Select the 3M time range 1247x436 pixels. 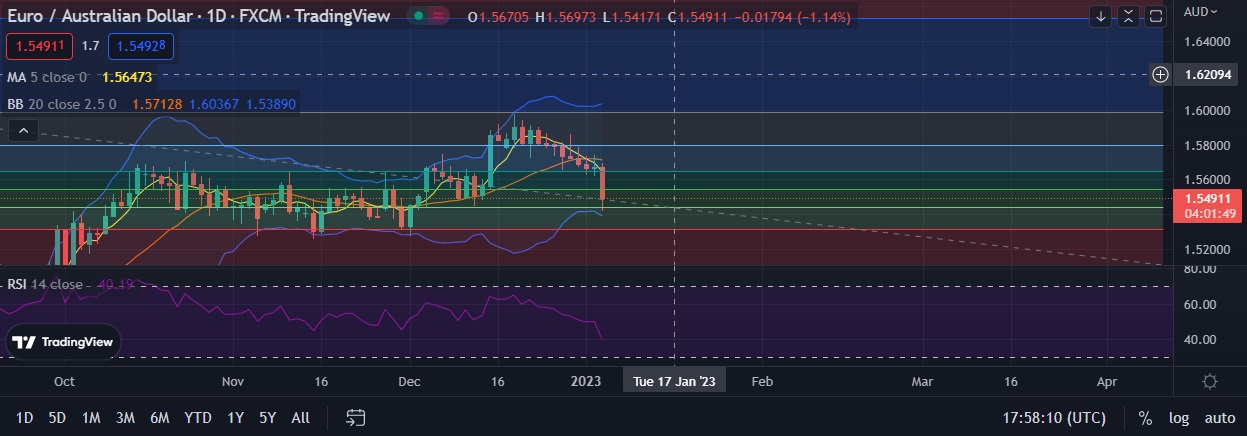coord(125,417)
